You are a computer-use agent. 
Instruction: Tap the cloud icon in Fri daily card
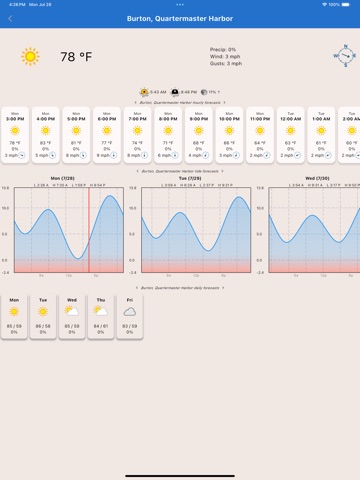130,312
